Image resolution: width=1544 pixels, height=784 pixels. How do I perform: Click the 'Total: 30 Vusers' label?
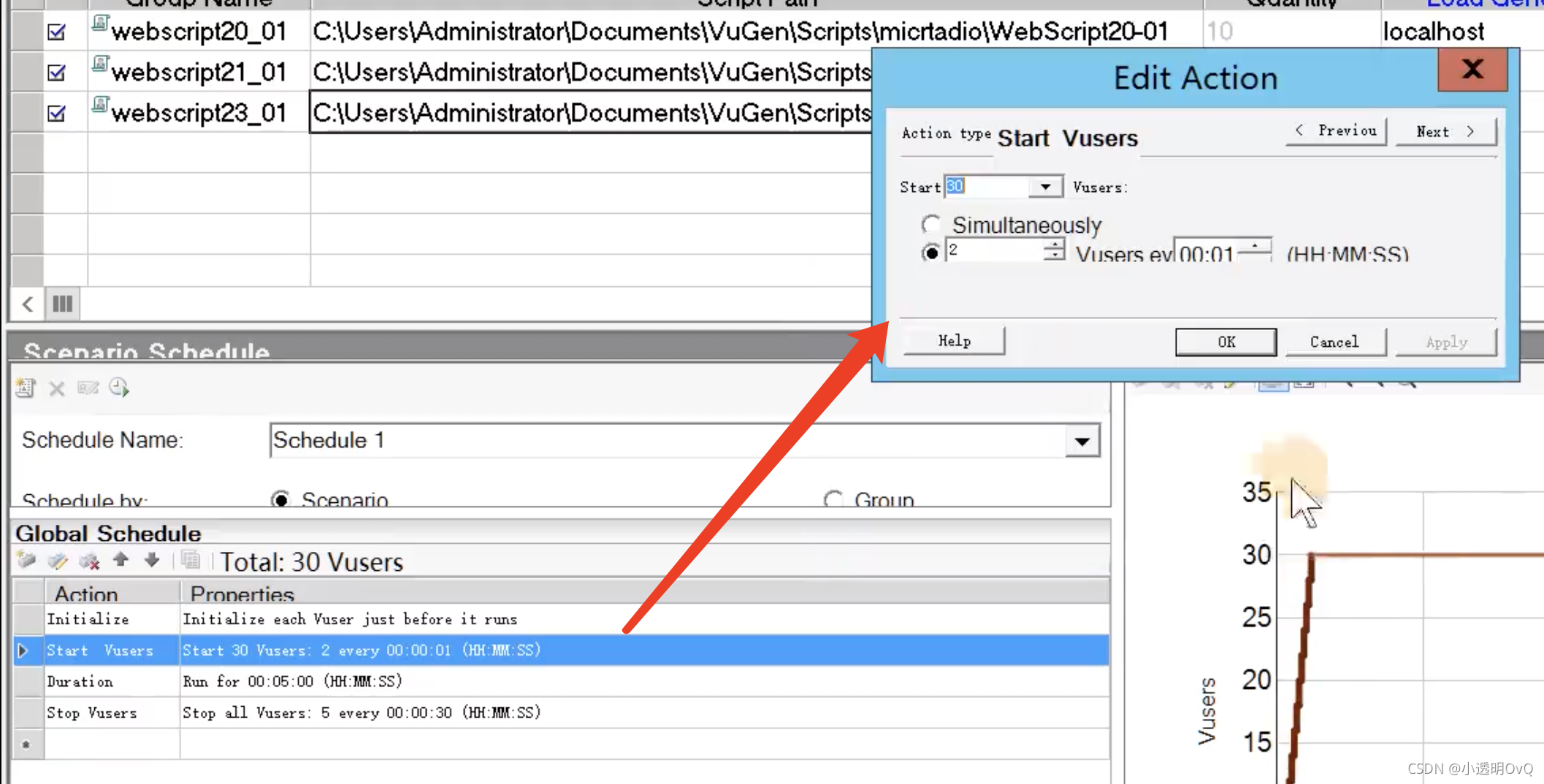point(311,562)
